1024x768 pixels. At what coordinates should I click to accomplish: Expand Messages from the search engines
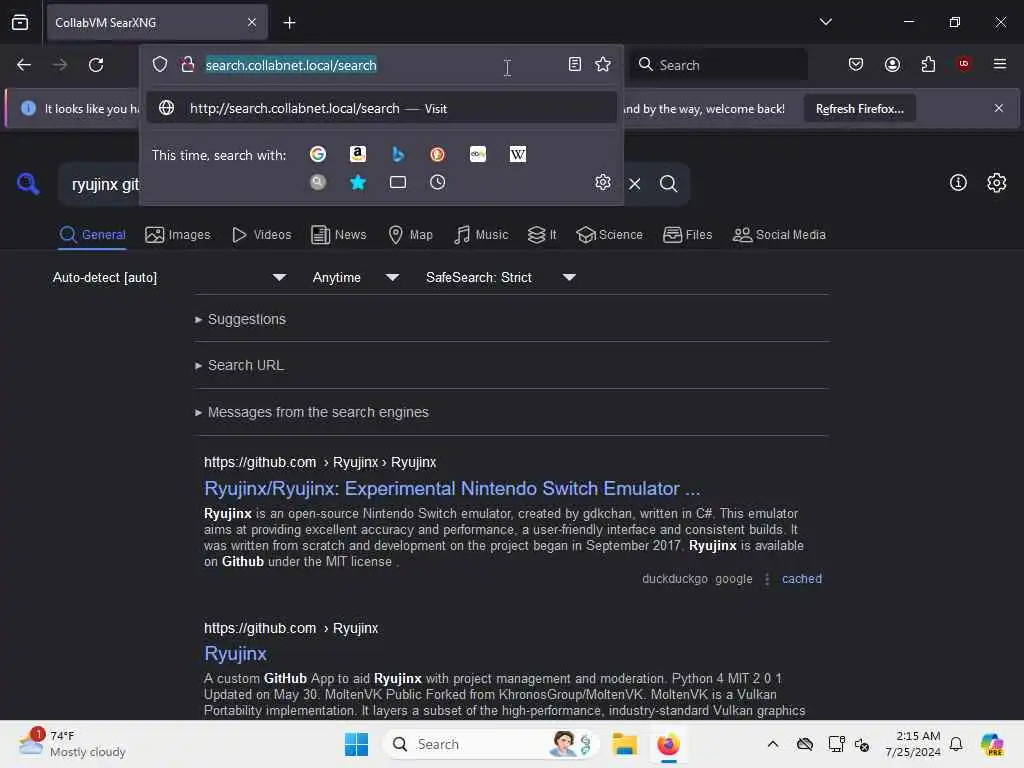coord(312,413)
